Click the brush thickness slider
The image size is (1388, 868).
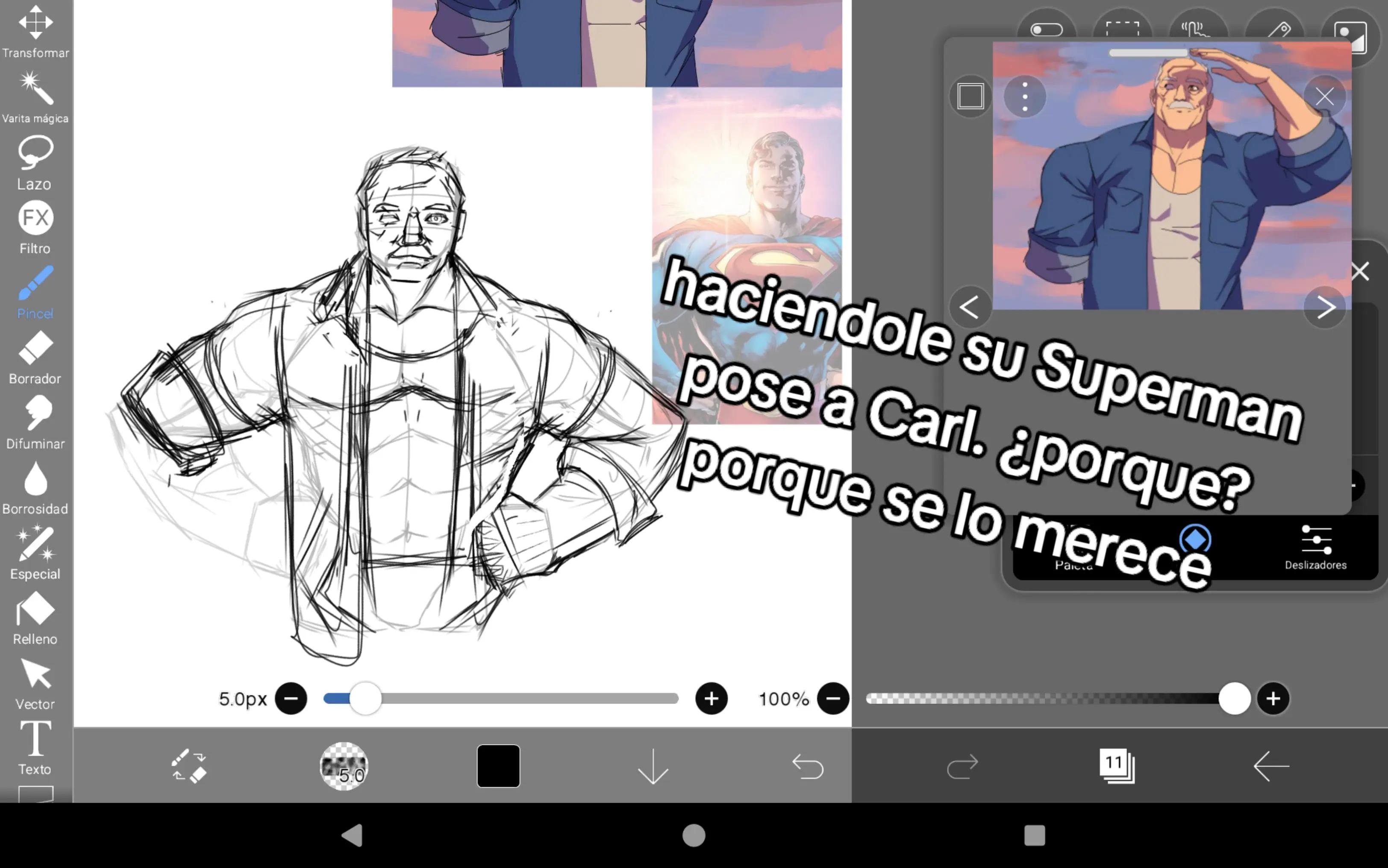pyautogui.click(x=501, y=699)
